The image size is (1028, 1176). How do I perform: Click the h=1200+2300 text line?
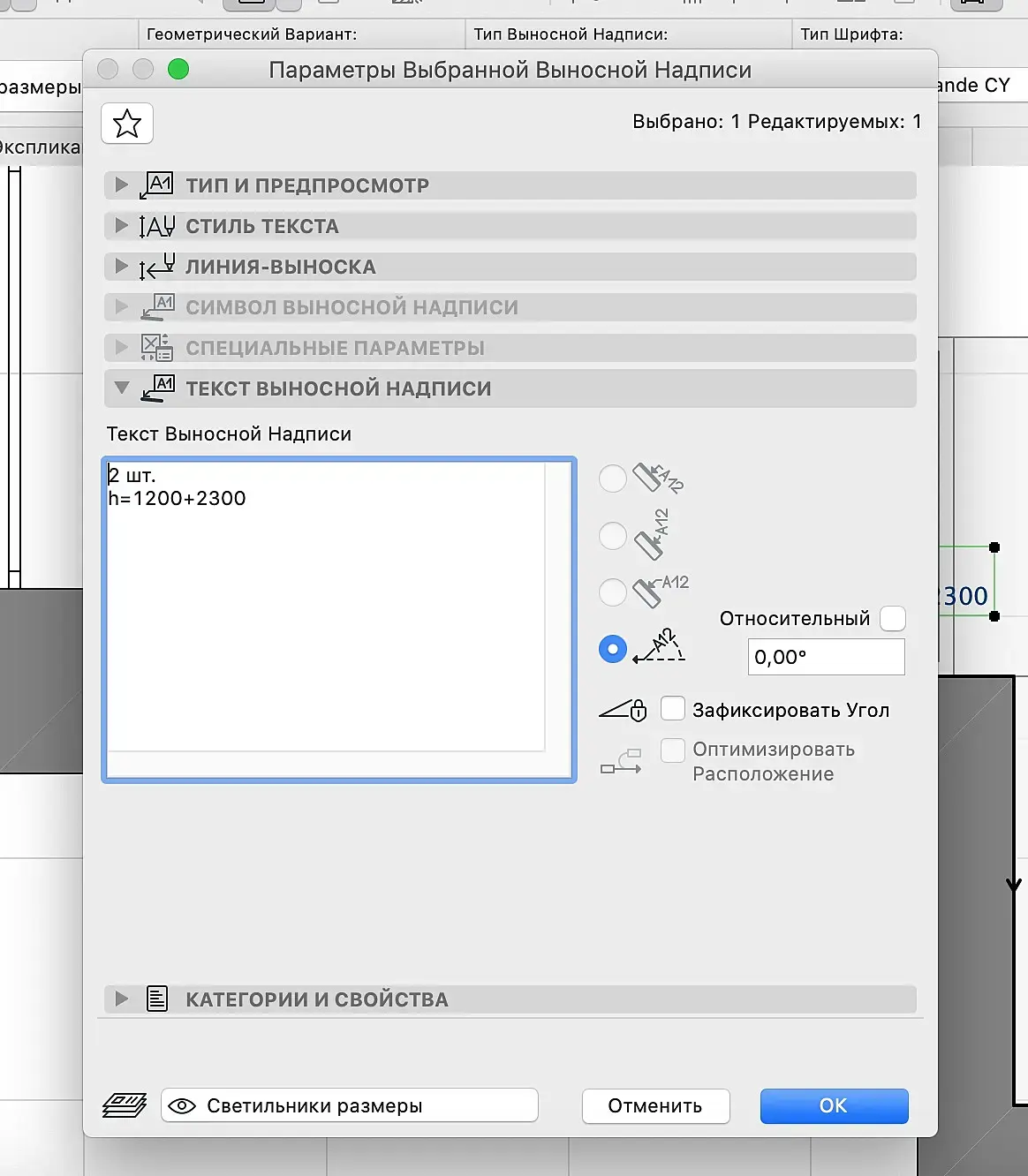pyautogui.click(x=178, y=498)
